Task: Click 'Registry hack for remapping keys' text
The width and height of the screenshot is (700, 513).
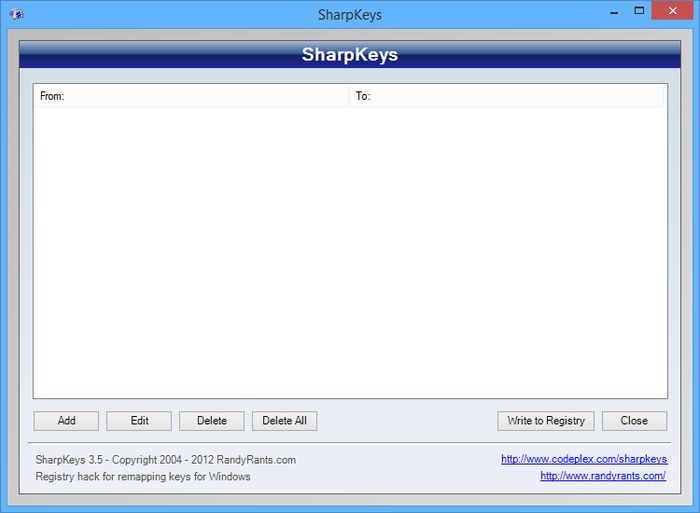Action: [x=143, y=476]
